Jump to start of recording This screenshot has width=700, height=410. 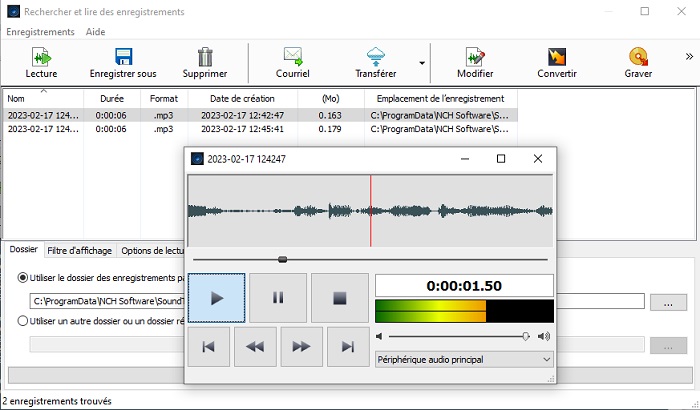click(208, 347)
